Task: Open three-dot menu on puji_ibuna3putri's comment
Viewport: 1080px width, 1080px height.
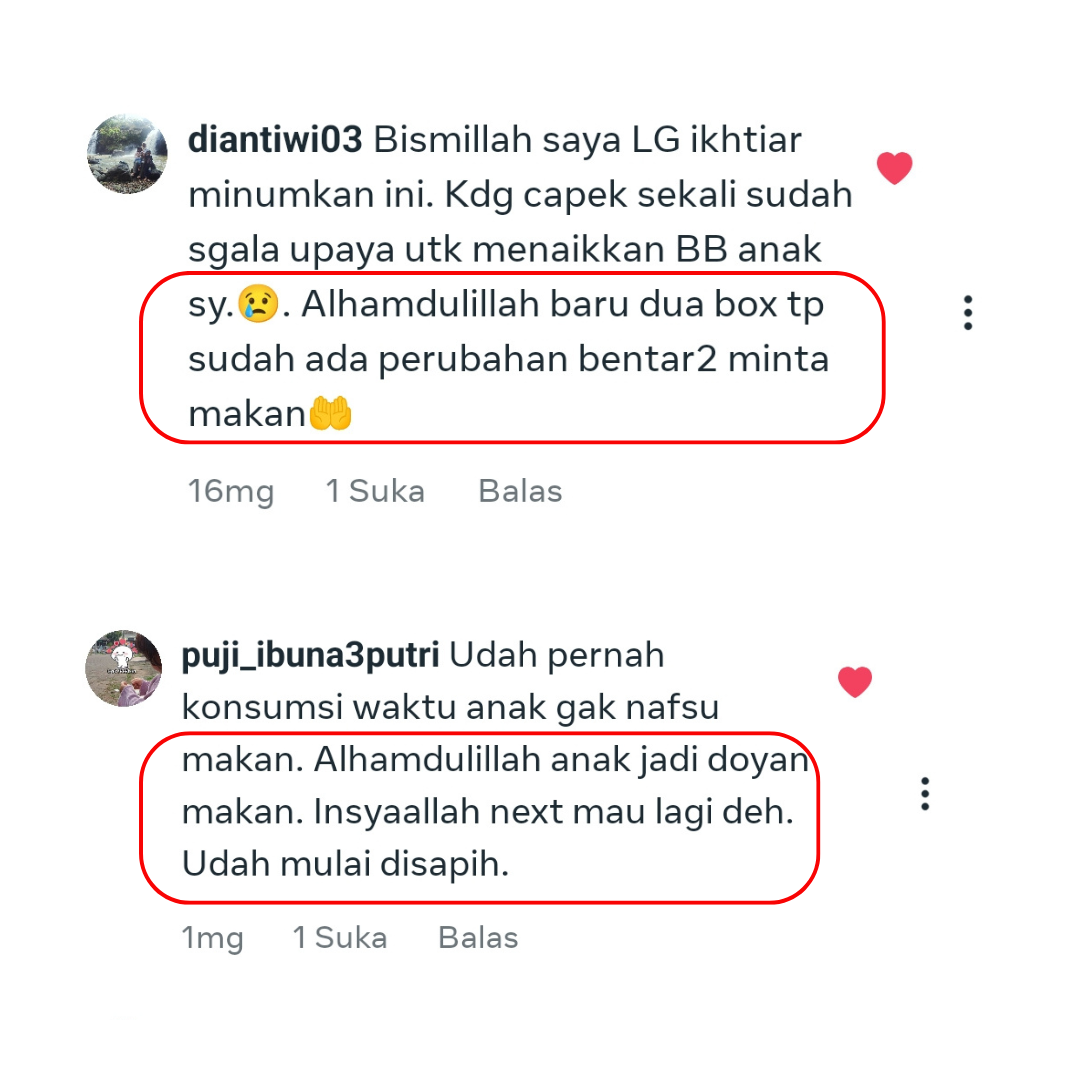Action: pos(924,793)
